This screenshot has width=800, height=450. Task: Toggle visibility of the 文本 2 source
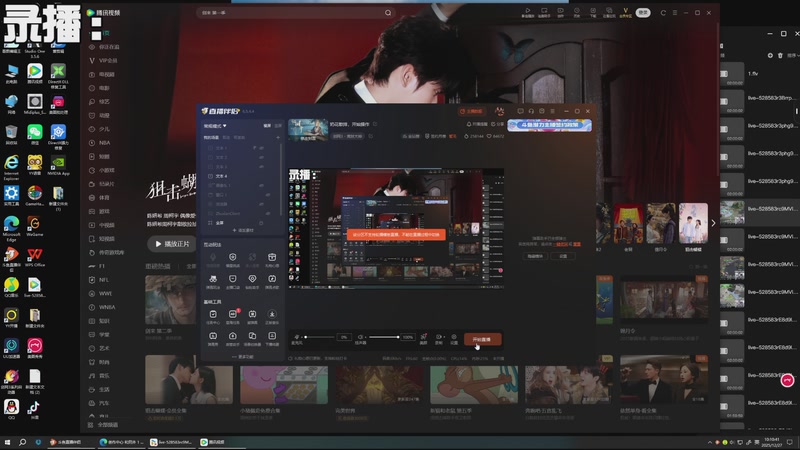coord(262,157)
